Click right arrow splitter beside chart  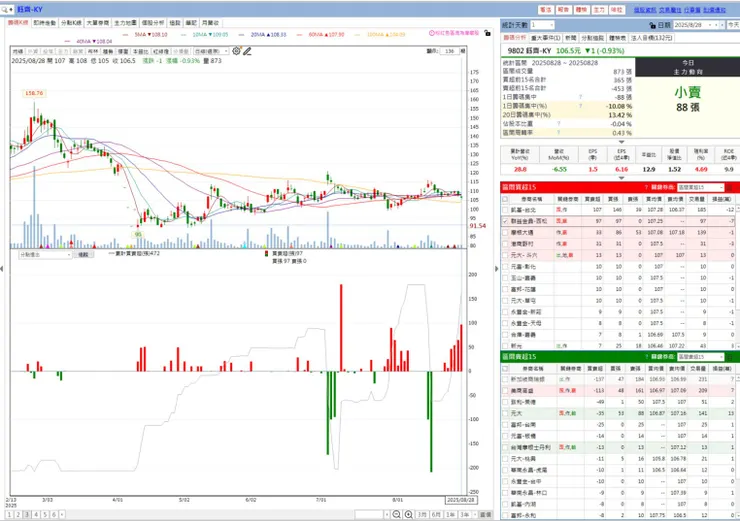tap(496, 269)
